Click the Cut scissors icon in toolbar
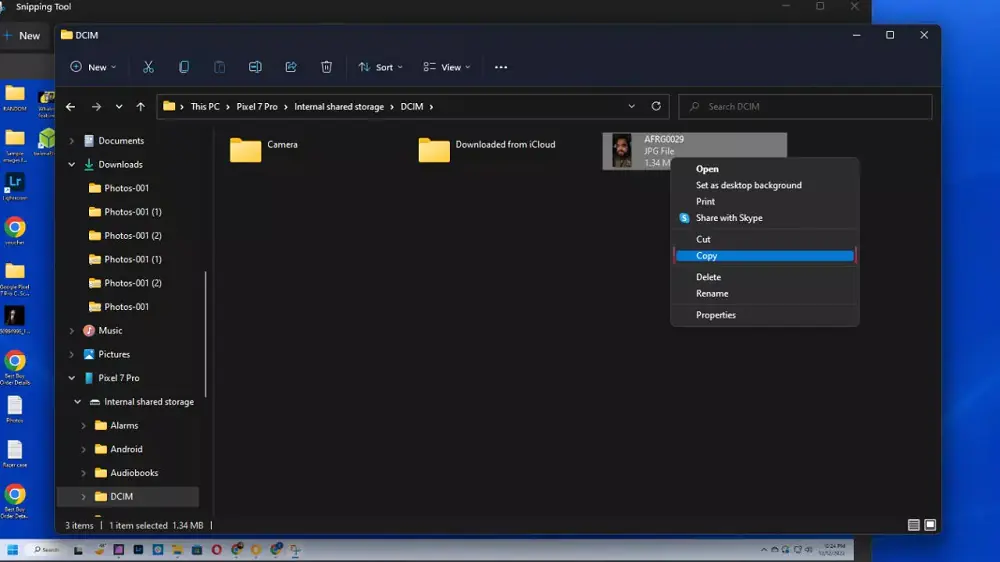 [148, 67]
